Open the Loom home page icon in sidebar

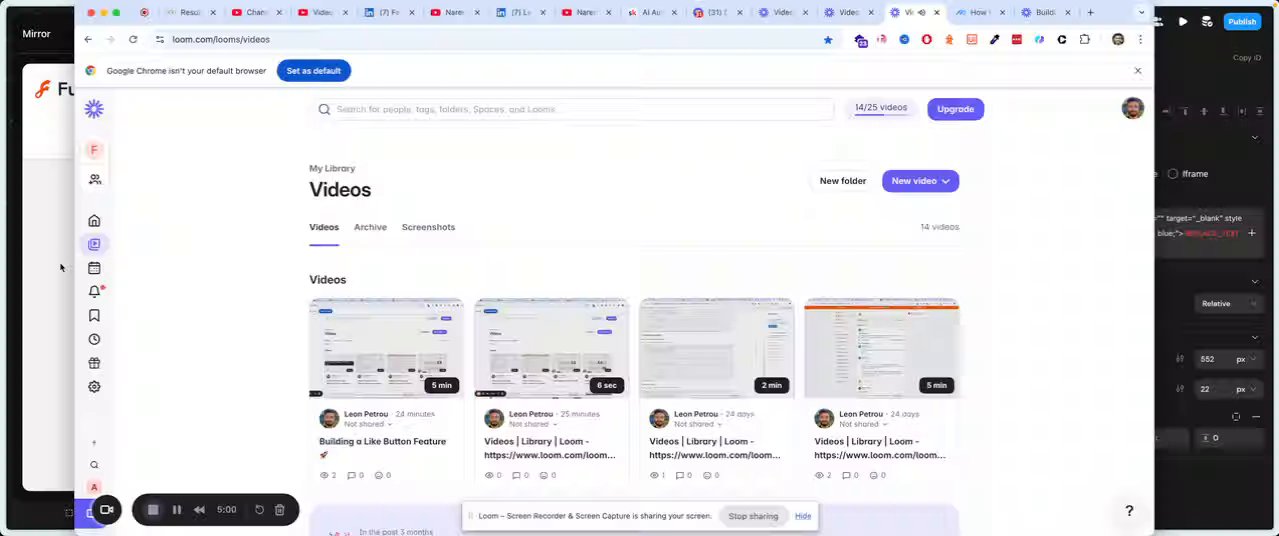(94, 221)
